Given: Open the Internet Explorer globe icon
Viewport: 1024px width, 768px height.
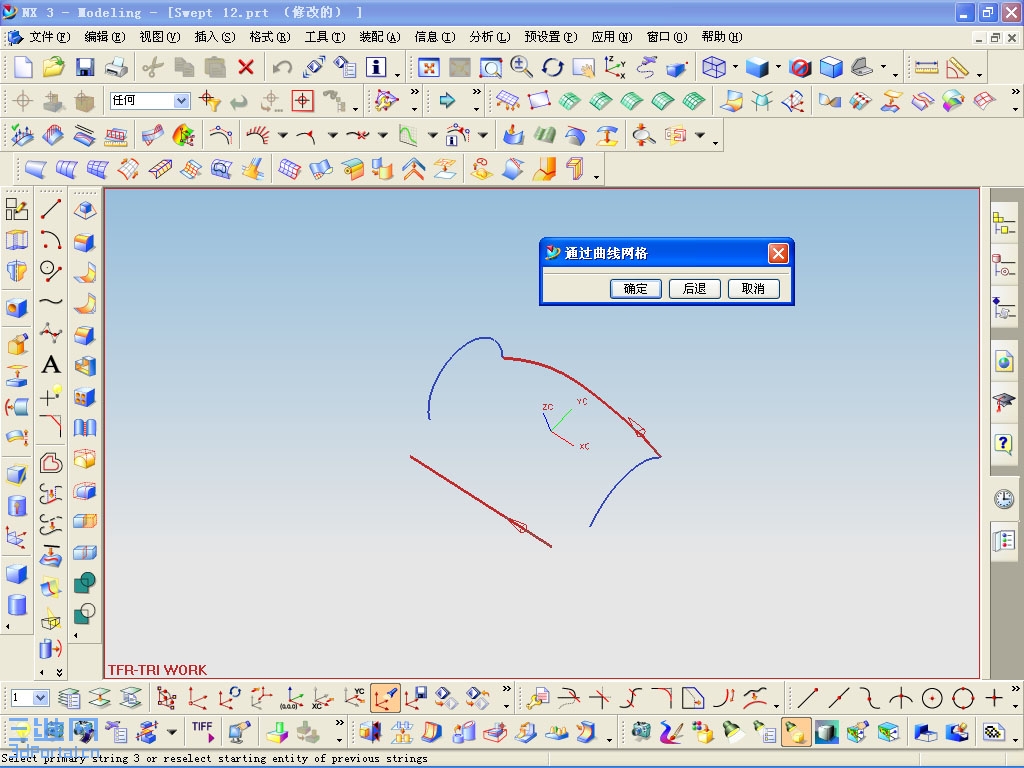Looking at the screenshot, I should 1004,361.
